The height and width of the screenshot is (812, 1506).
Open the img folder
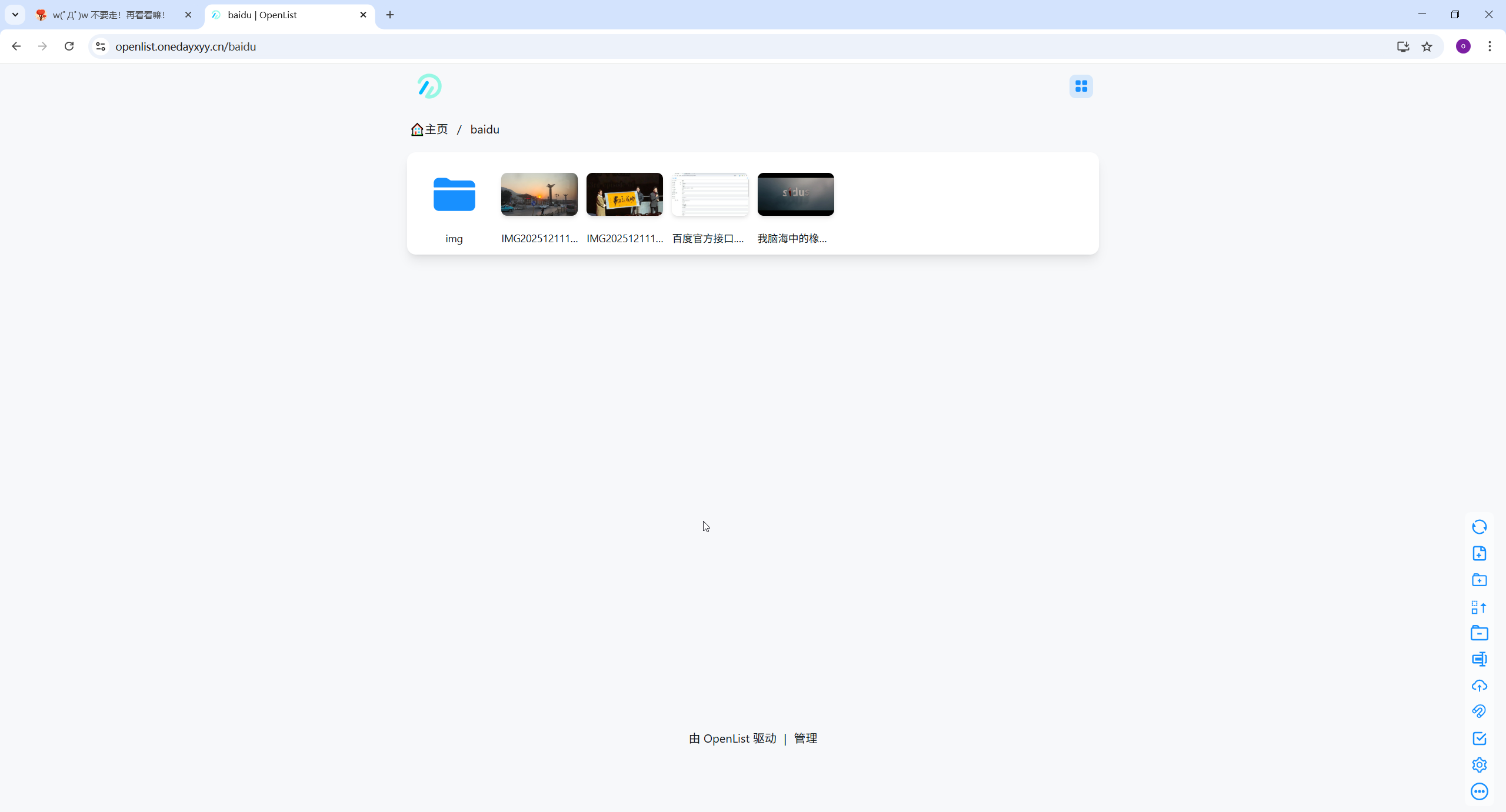coord(454,195)
